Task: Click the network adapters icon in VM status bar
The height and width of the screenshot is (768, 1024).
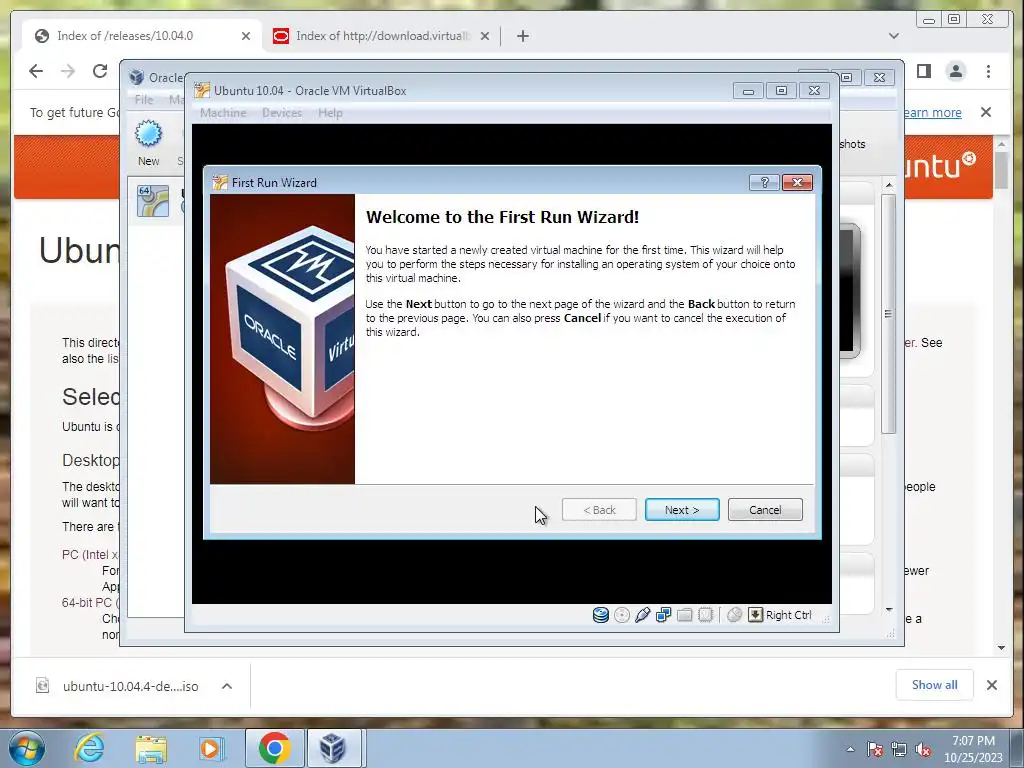Action: click(x=664, y=615)
